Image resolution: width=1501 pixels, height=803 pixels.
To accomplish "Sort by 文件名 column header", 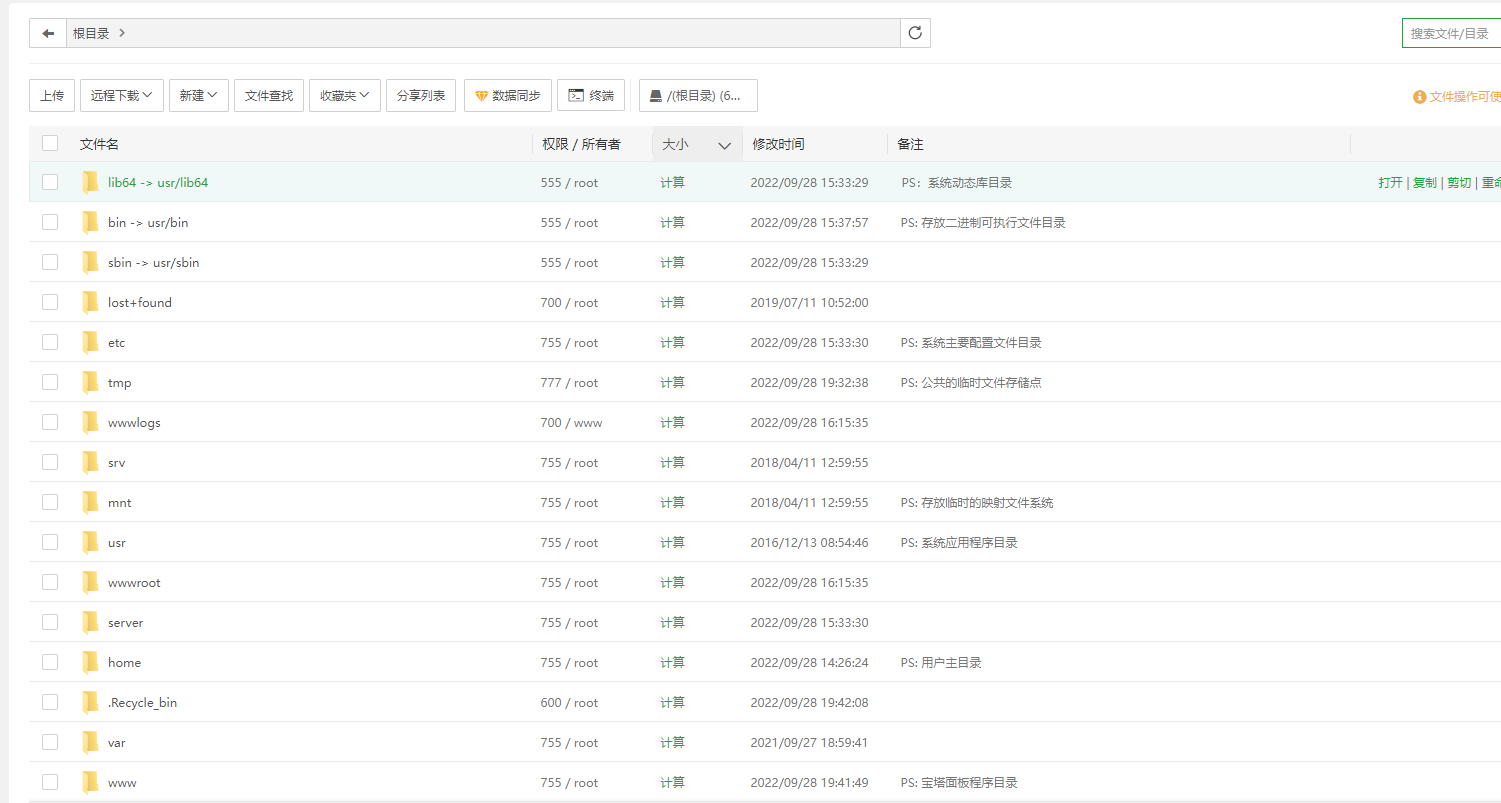I will click(100, 144).
